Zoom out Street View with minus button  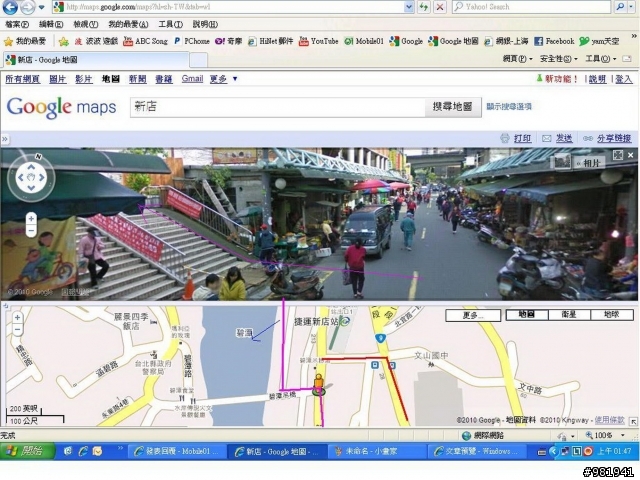click(31, 231)
